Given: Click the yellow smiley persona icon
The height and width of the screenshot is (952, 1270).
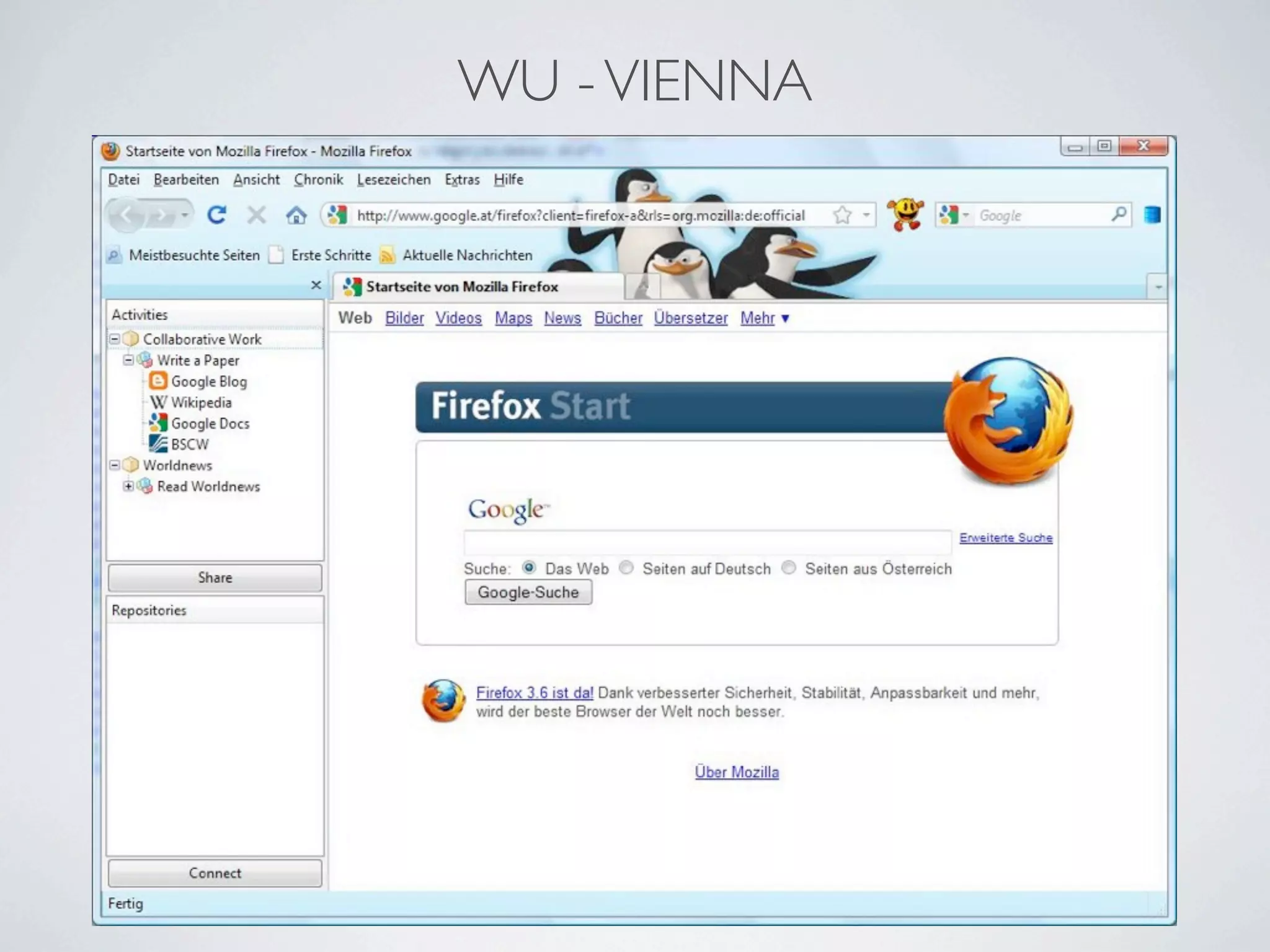Looking at the screenshot, I should coord(905,214).
